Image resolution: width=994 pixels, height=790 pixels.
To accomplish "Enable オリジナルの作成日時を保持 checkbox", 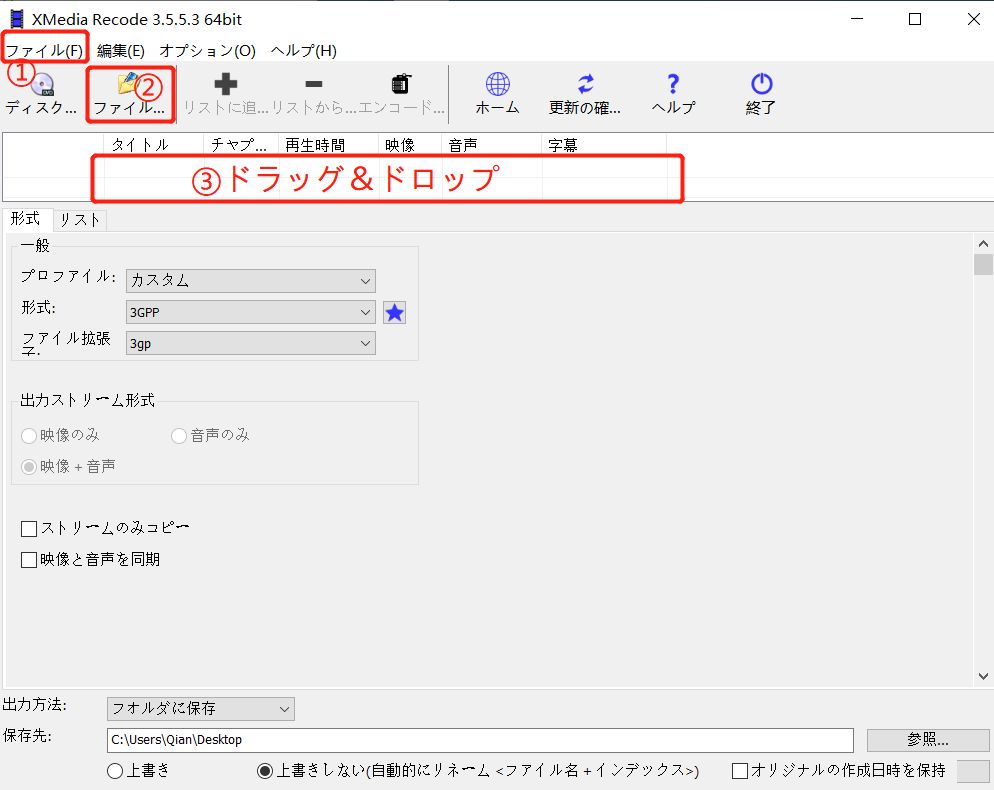I will [740, 771].
